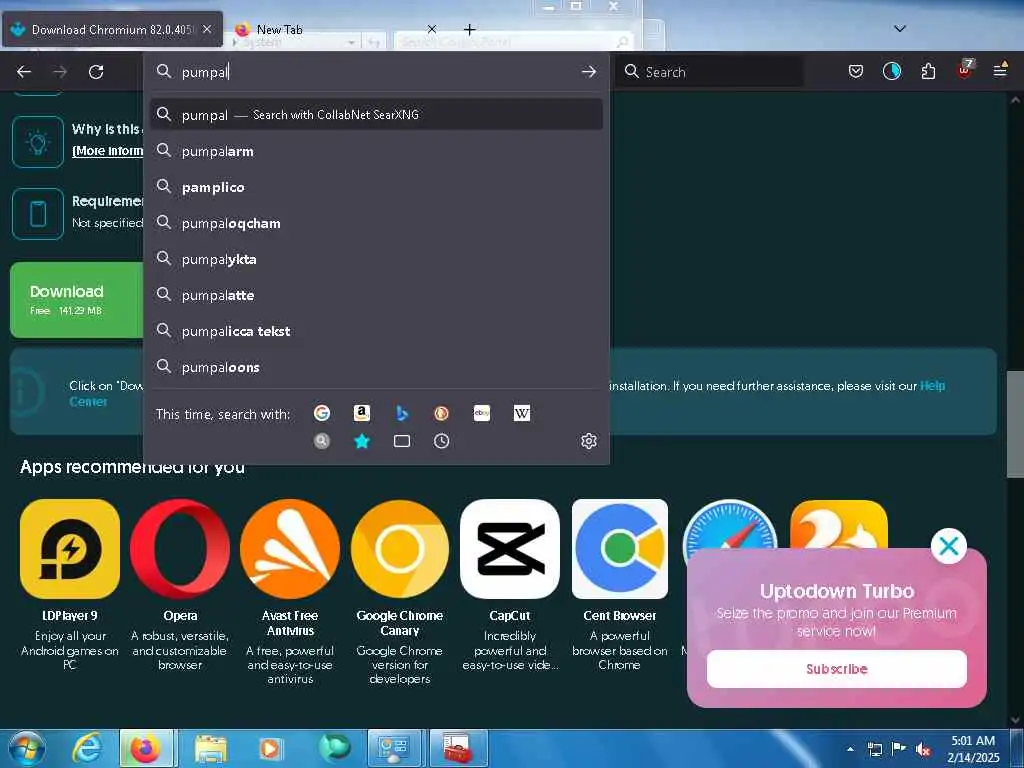Search with the gray magnifier engine

(x=322, y=441)
